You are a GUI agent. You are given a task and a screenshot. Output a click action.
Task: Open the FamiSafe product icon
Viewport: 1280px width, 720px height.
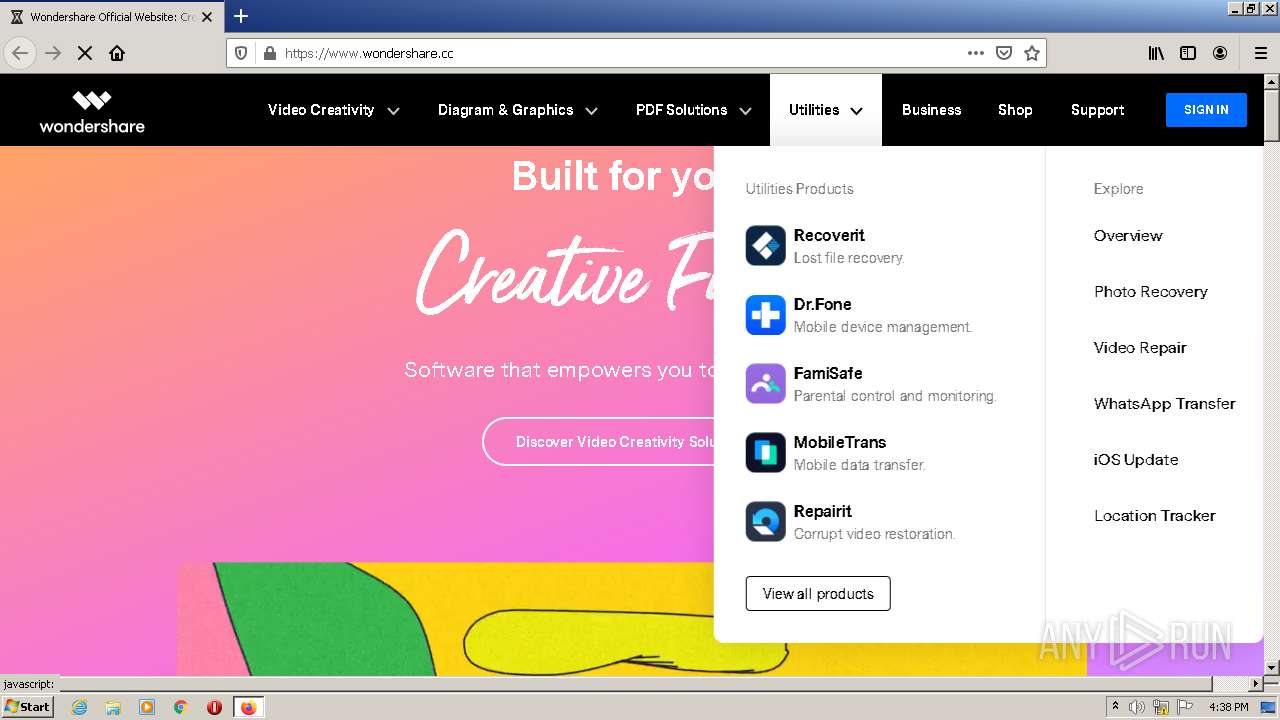pyautogui.click(x=766, y=384)
